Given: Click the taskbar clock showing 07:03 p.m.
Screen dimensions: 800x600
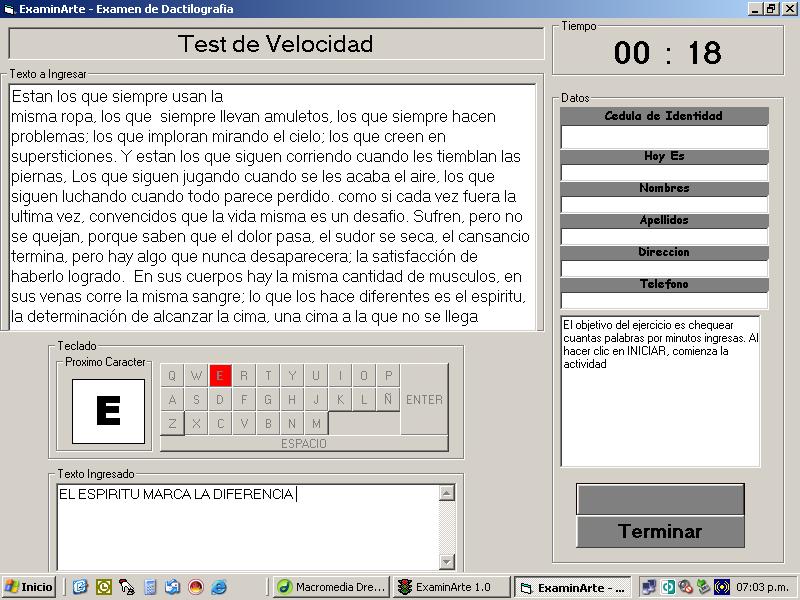Looking at the screenshot, I should [x=762, y=587].
